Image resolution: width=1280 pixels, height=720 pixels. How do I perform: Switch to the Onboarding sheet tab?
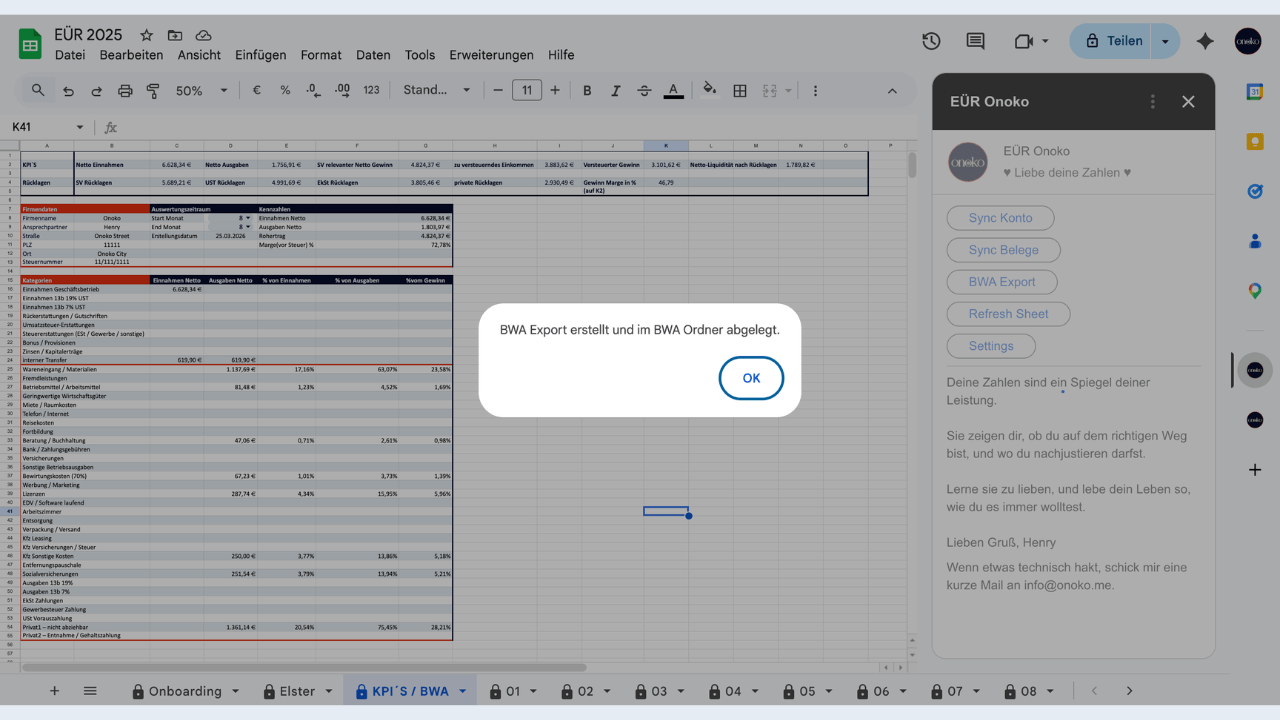(x=176, y=691)
